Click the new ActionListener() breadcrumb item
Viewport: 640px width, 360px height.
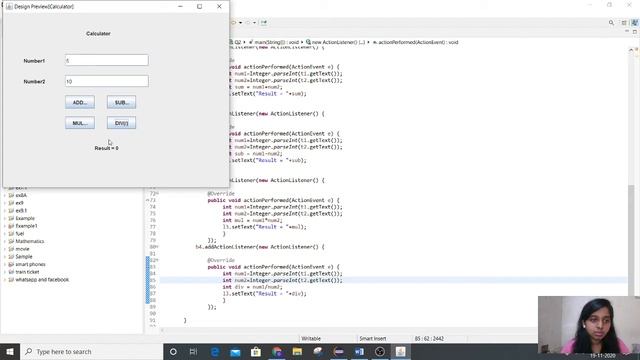coord(336,42)
